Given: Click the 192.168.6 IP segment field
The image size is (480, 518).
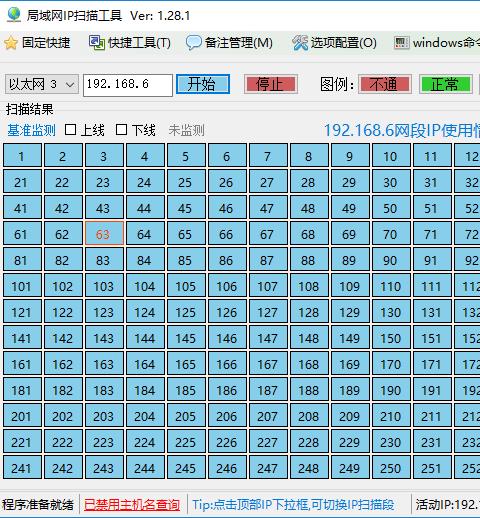Looking at the screenshot, I should tap(128, 85).
